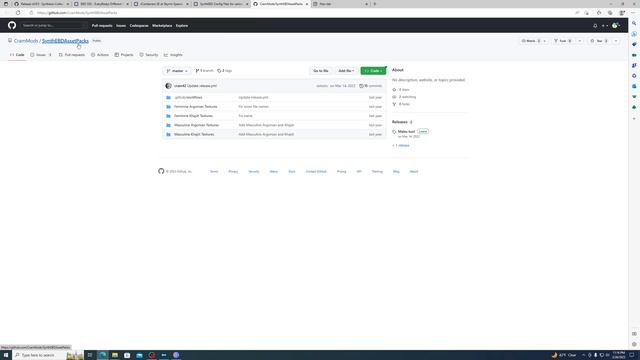Image resolution: width=640 pixels, height=360 pixels.
Task: Expand the plus create-new dropdown
Action: 604,26
